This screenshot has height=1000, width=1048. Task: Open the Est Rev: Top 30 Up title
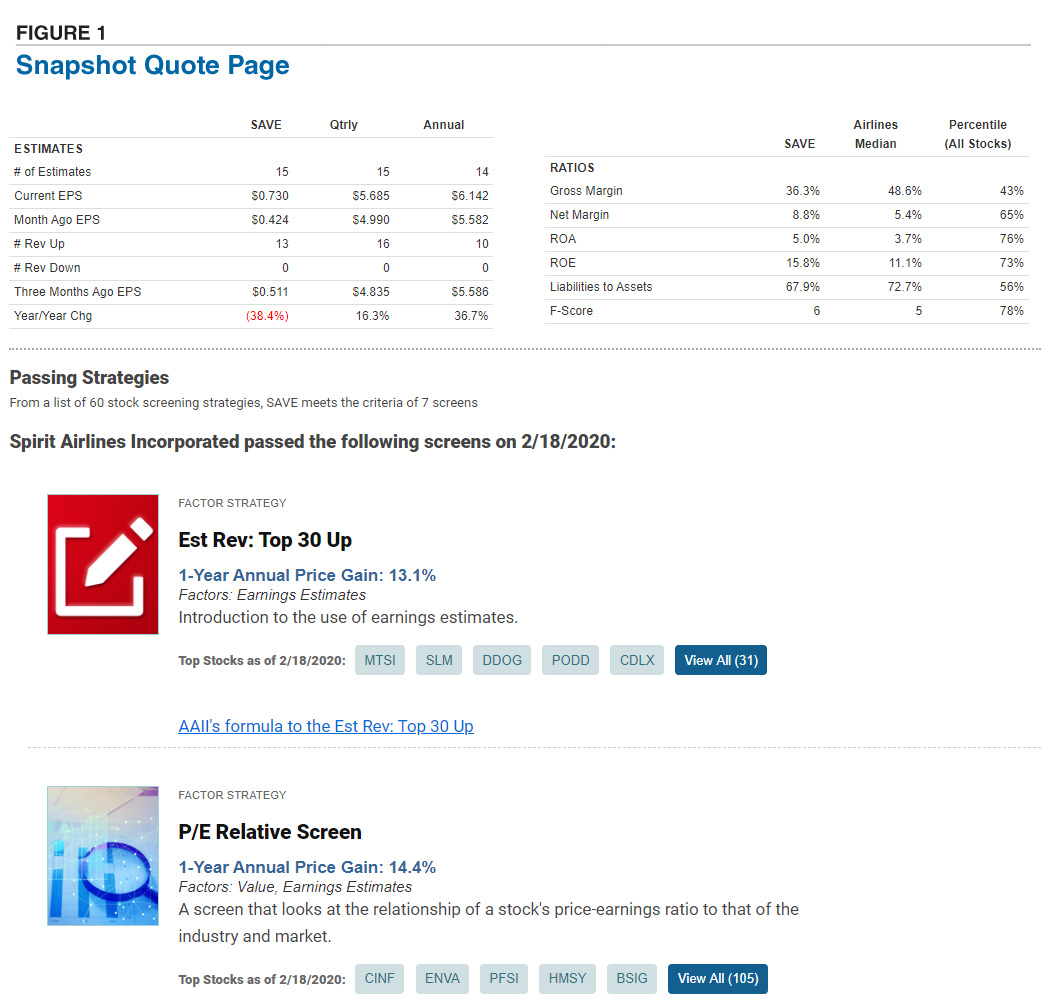[265, 540]
